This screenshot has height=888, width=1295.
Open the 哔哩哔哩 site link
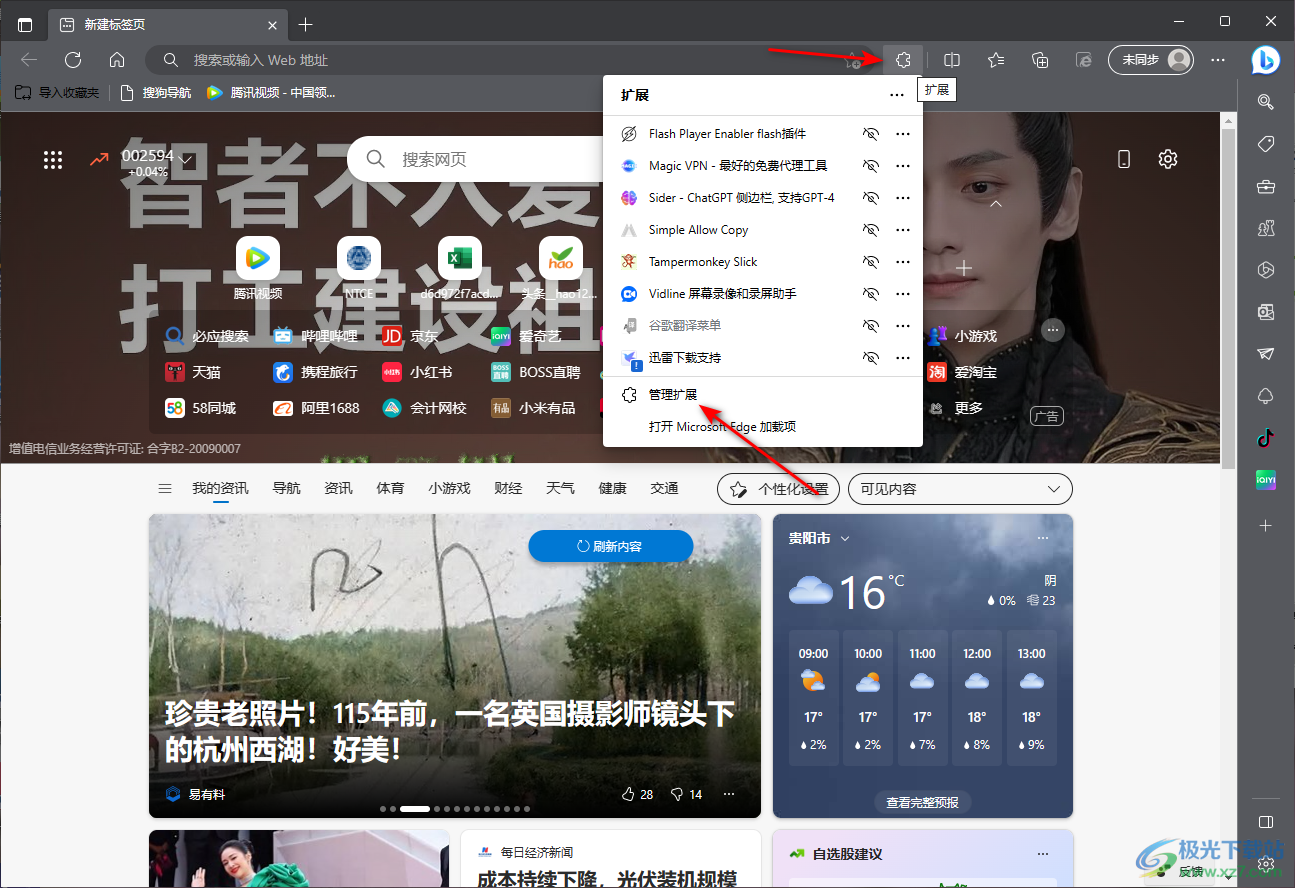click(315, 336)
